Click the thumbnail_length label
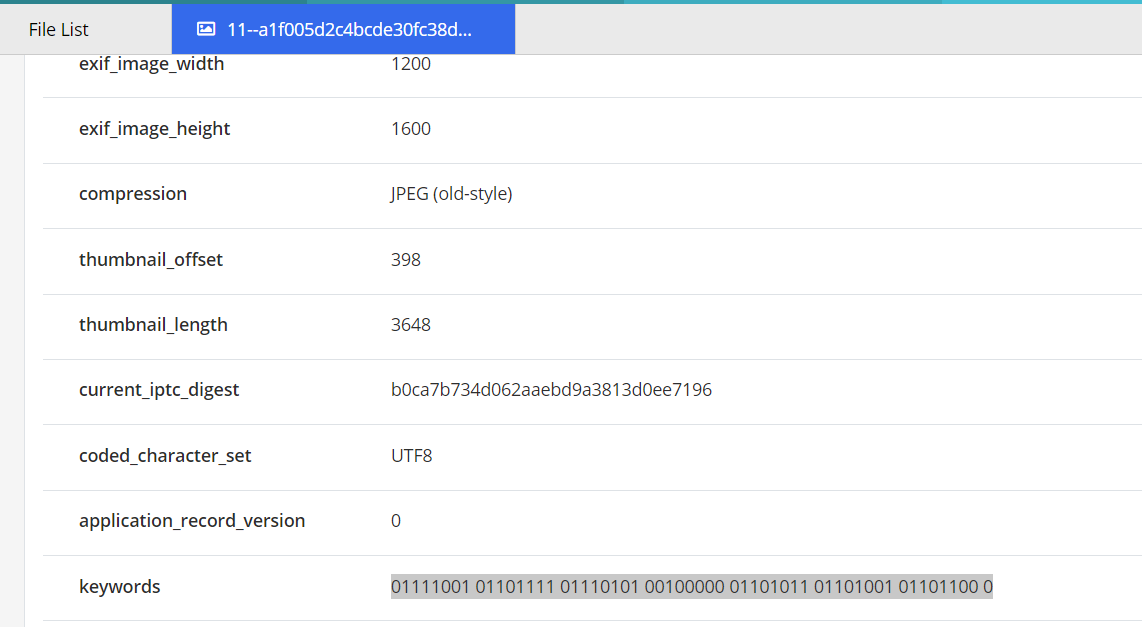Screen dimensions: 1142x627 click(153, 325)
